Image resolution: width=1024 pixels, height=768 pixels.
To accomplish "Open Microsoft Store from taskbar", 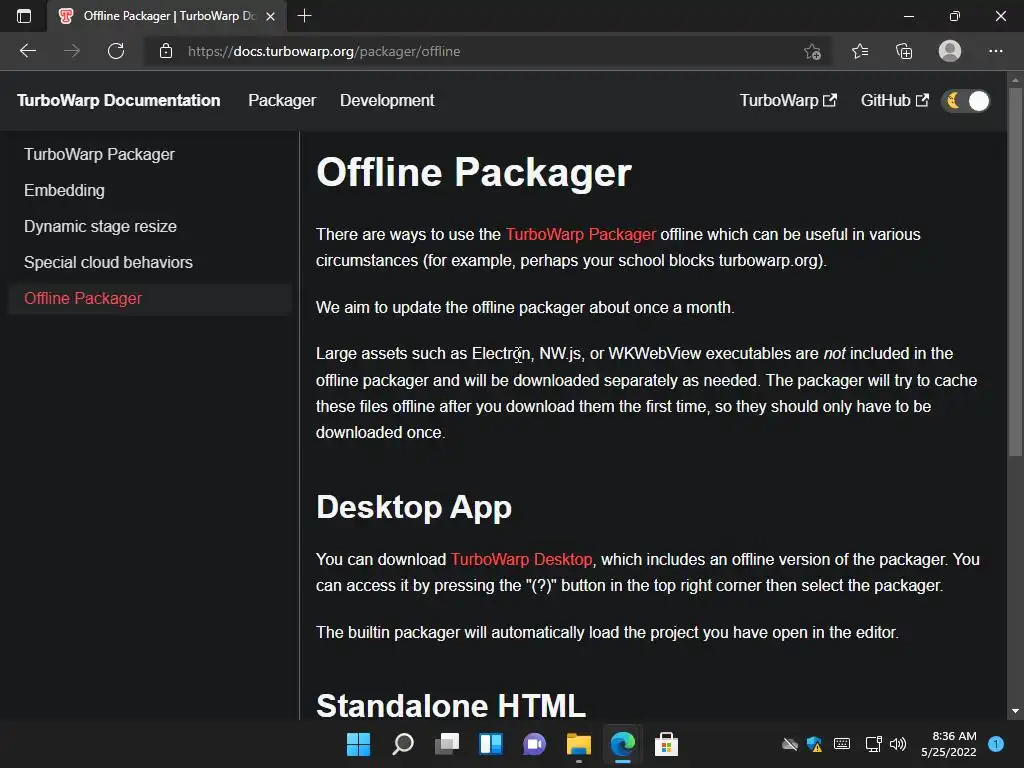I will click(x=666, y=744).
